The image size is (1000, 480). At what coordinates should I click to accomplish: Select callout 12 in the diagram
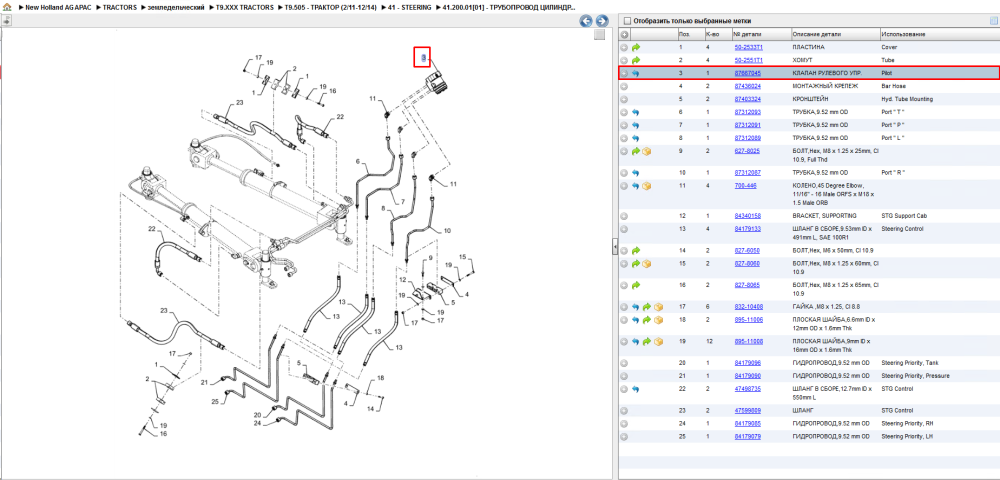402,280
